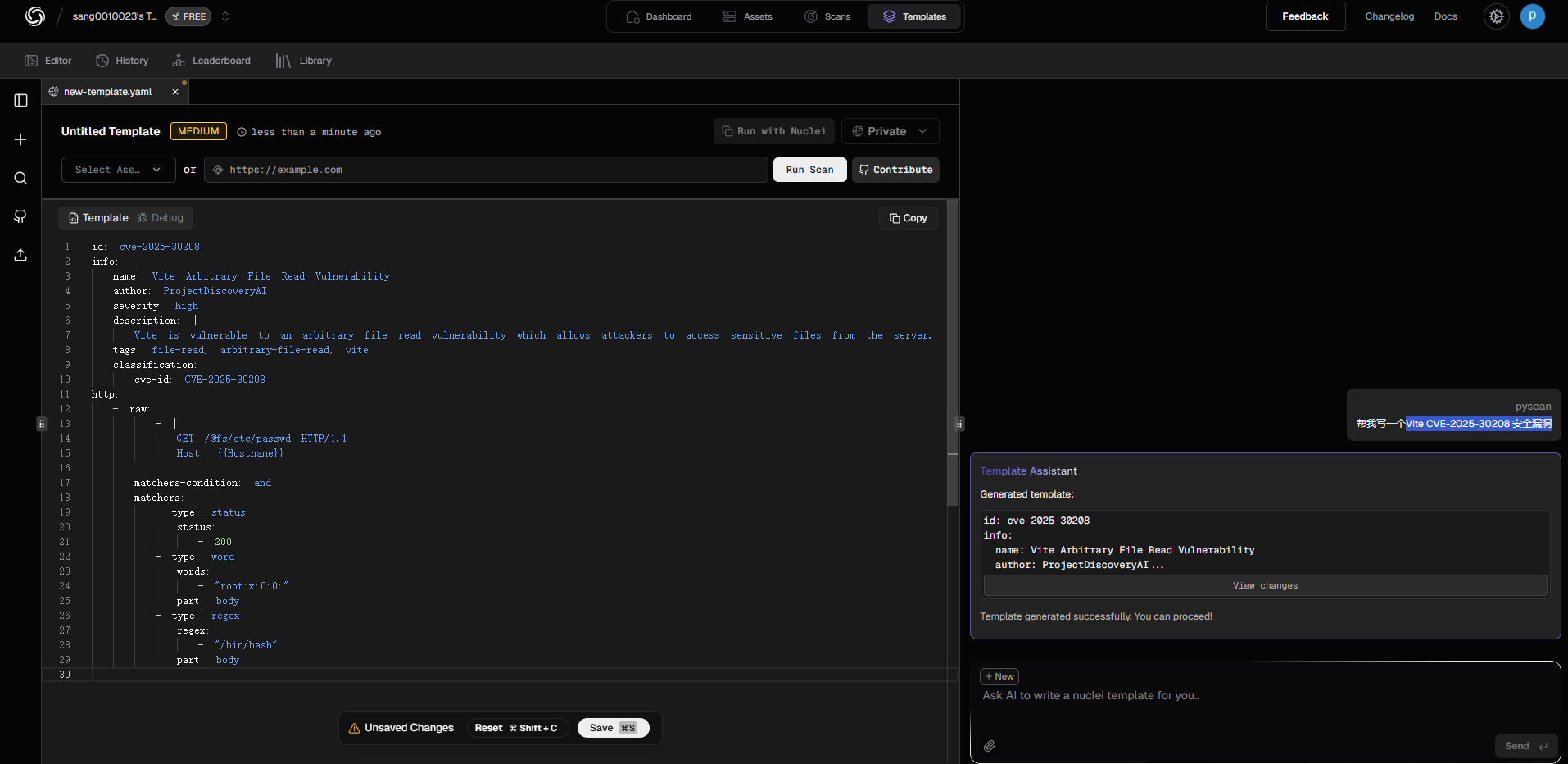
Task: Click the plus icon for new template
Action: (x=21, y=139)
